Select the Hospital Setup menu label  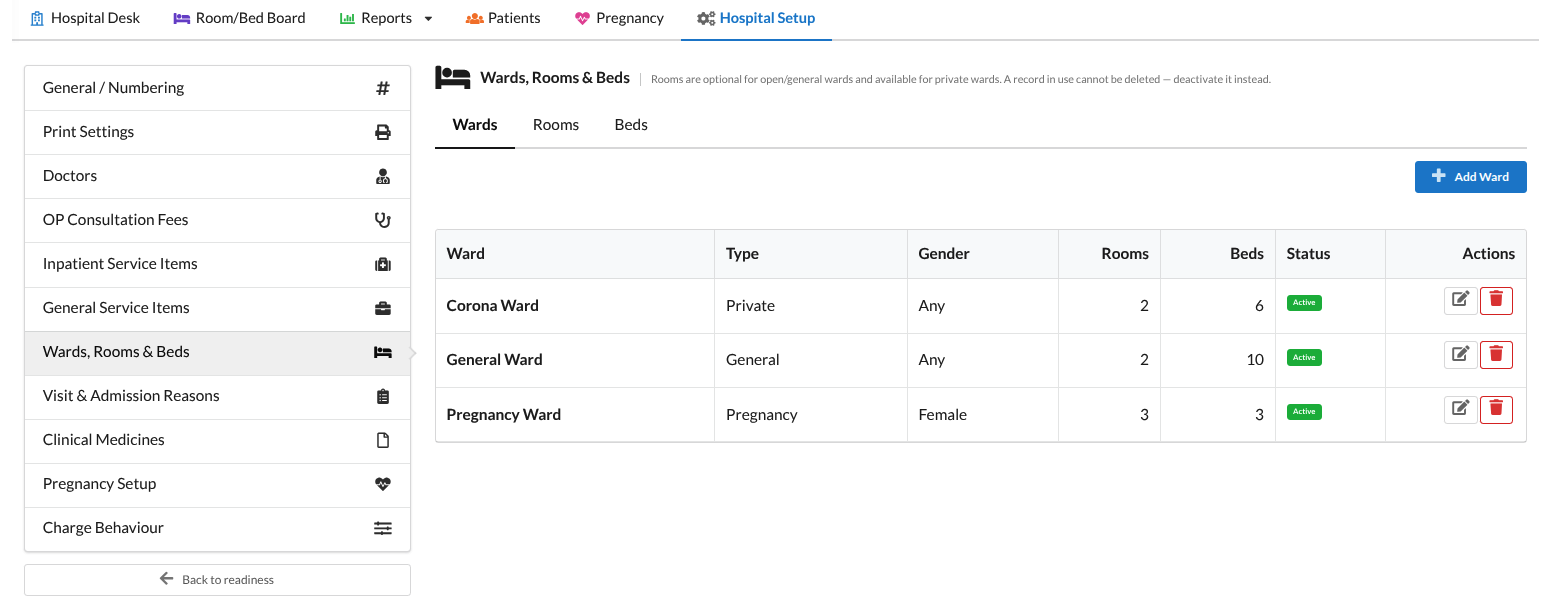[x=767, y=18]
